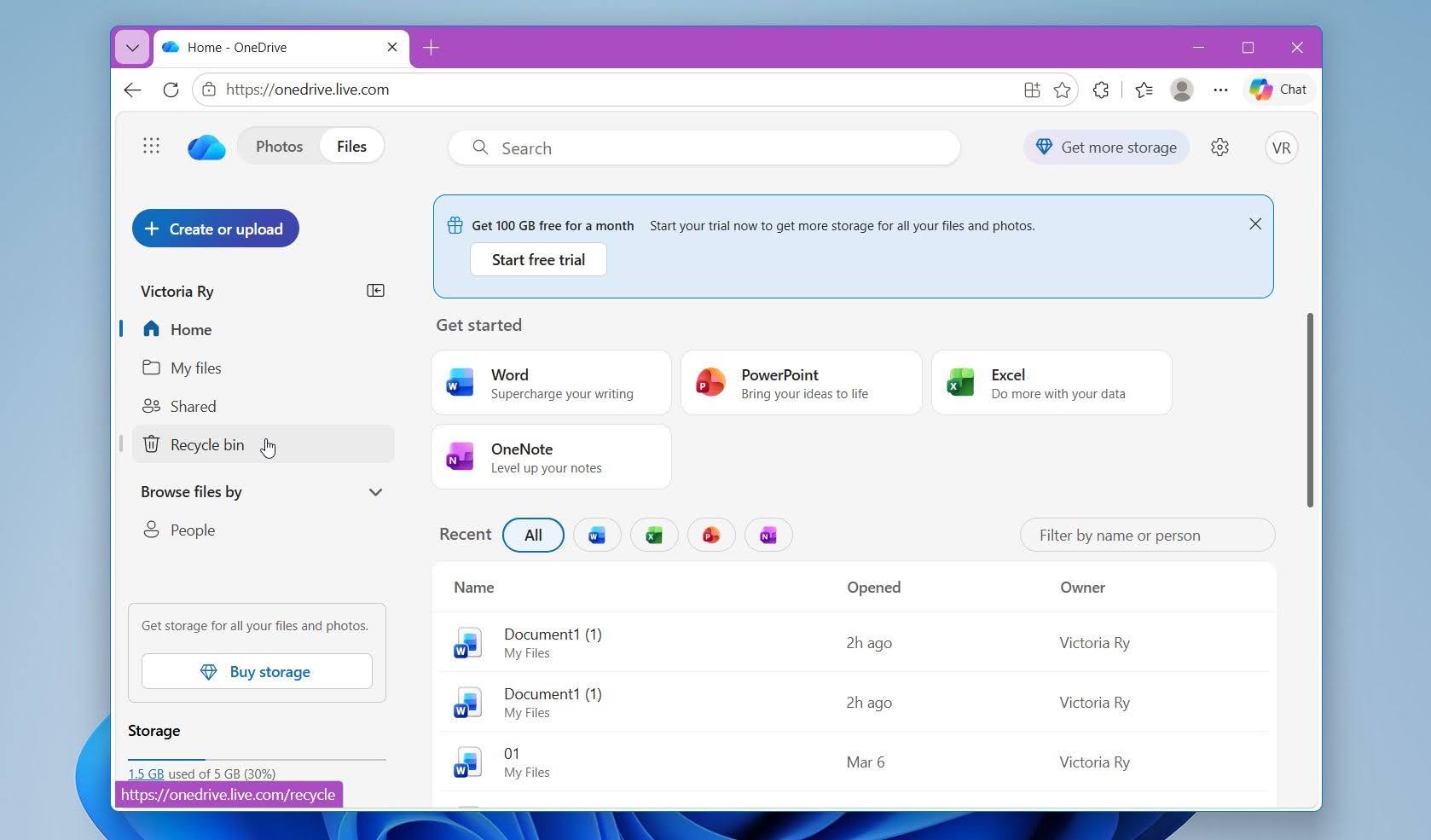Click Get more storage

tap(1106, 147)
